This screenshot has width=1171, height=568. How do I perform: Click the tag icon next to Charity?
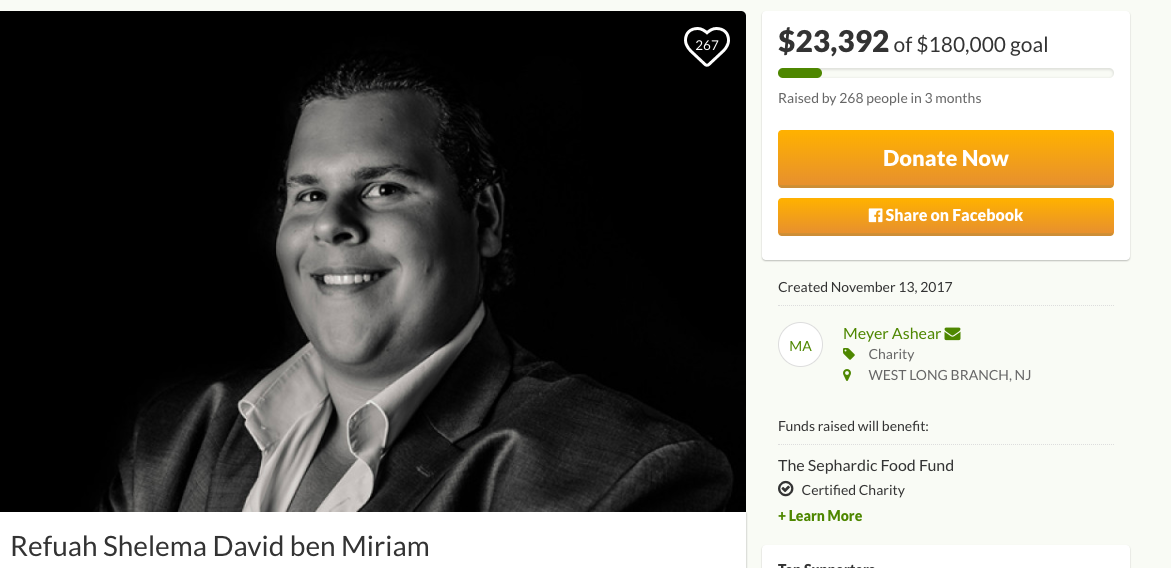849,354
